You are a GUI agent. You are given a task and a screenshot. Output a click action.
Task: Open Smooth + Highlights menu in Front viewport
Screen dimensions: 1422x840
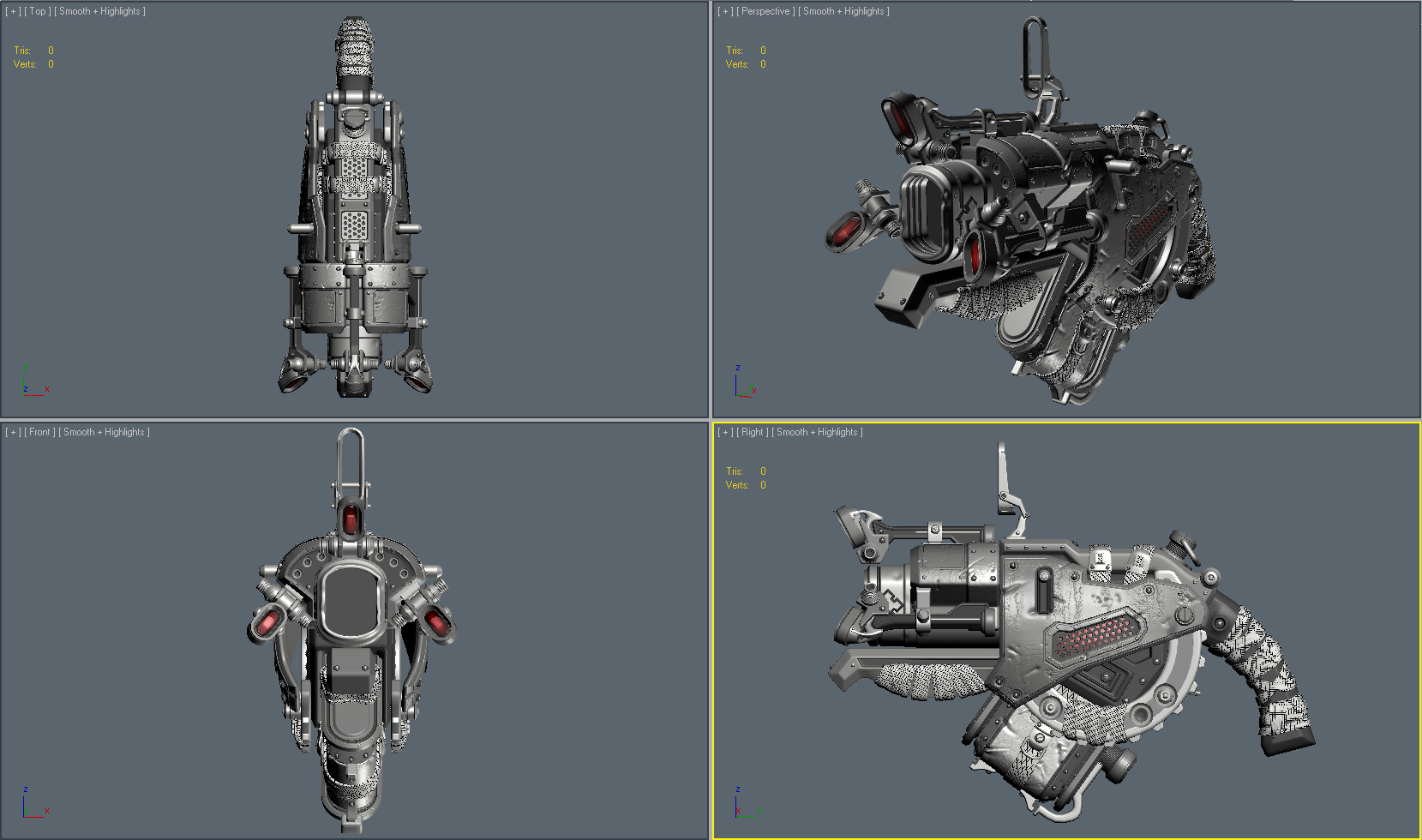(105, 432)
